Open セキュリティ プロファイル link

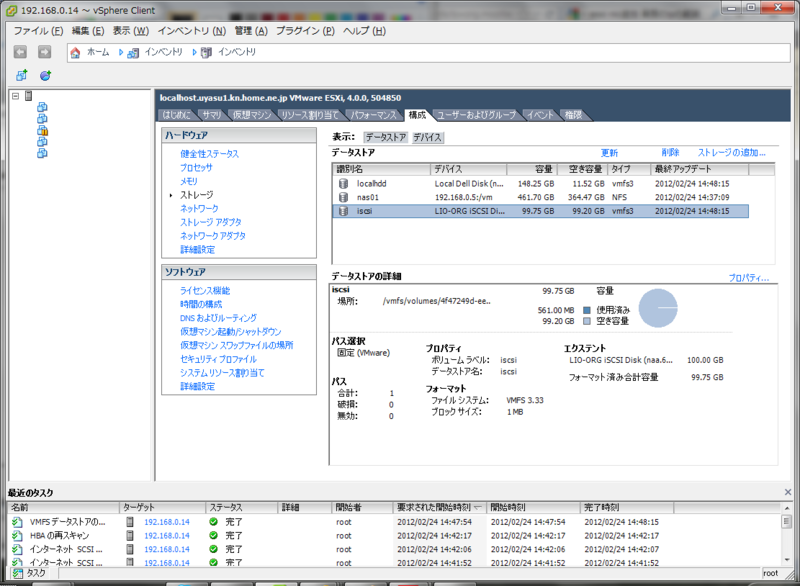click(x=218, y=359)
